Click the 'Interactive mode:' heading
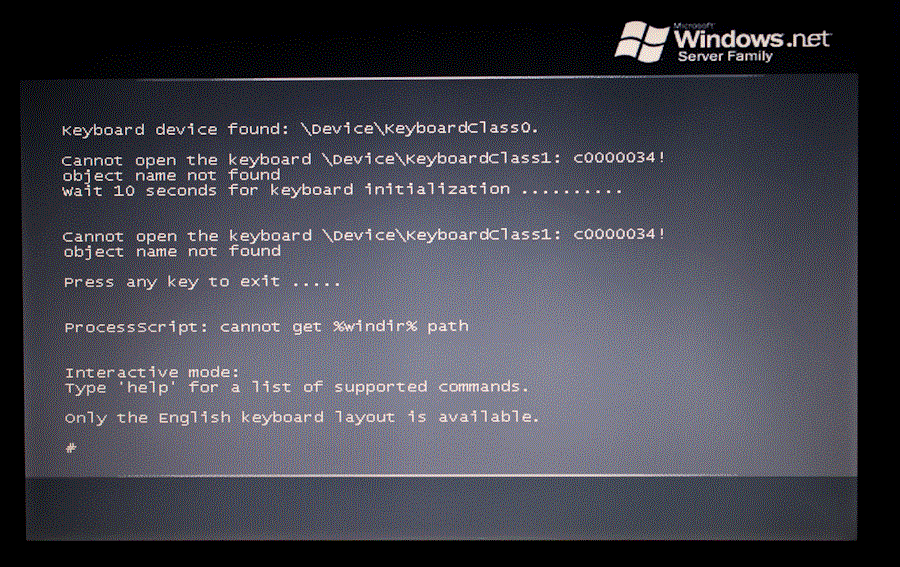900x567 pixels. 152,372
